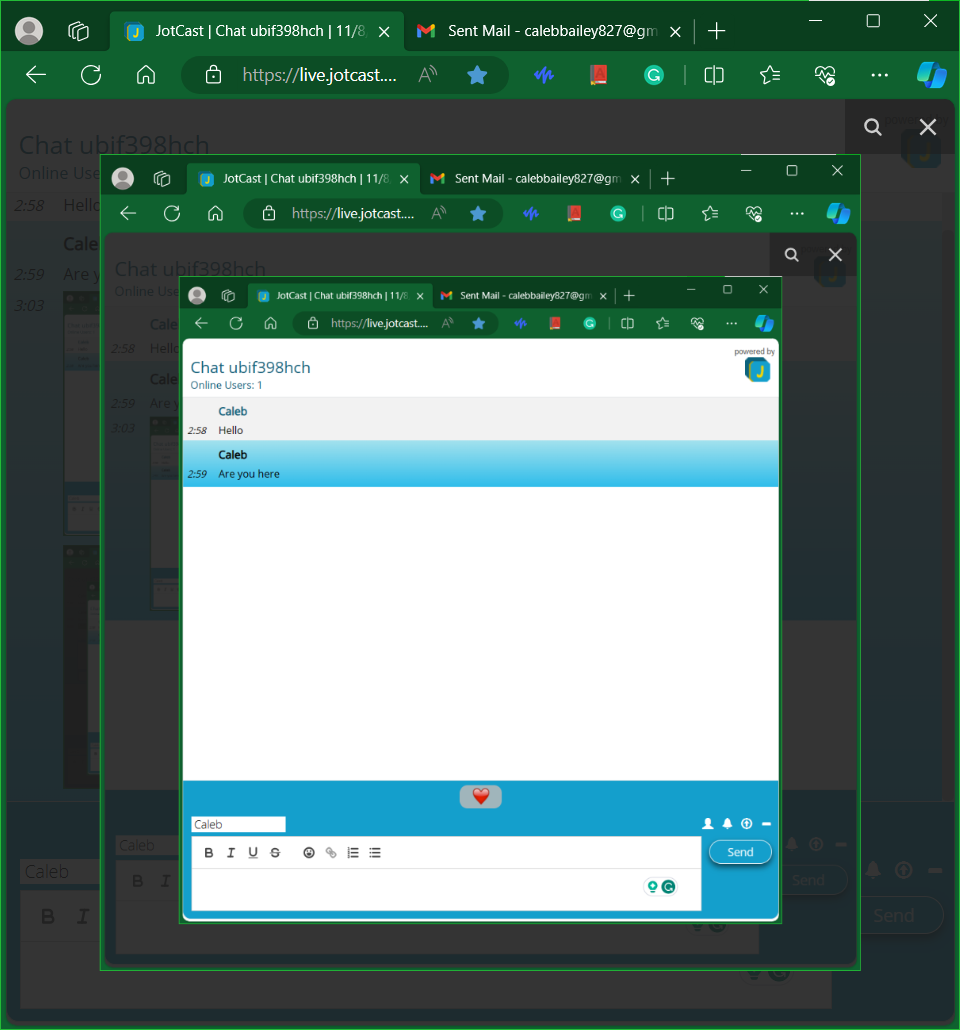Click the Copilot icon in the middle nested window

coord(838,213)
